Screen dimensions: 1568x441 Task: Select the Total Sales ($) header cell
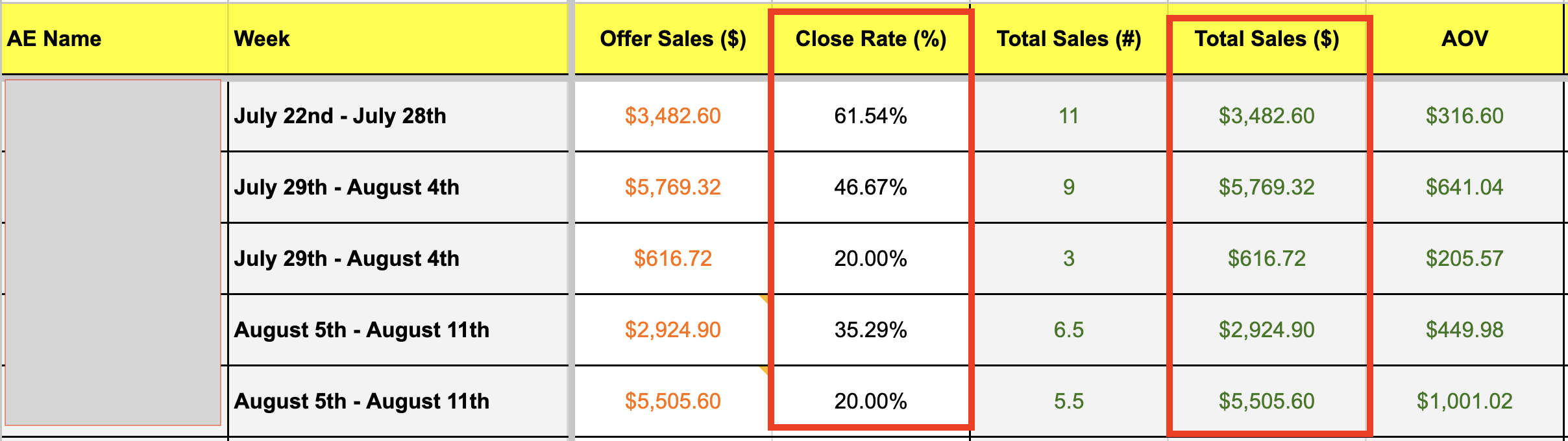(1266, 39)
